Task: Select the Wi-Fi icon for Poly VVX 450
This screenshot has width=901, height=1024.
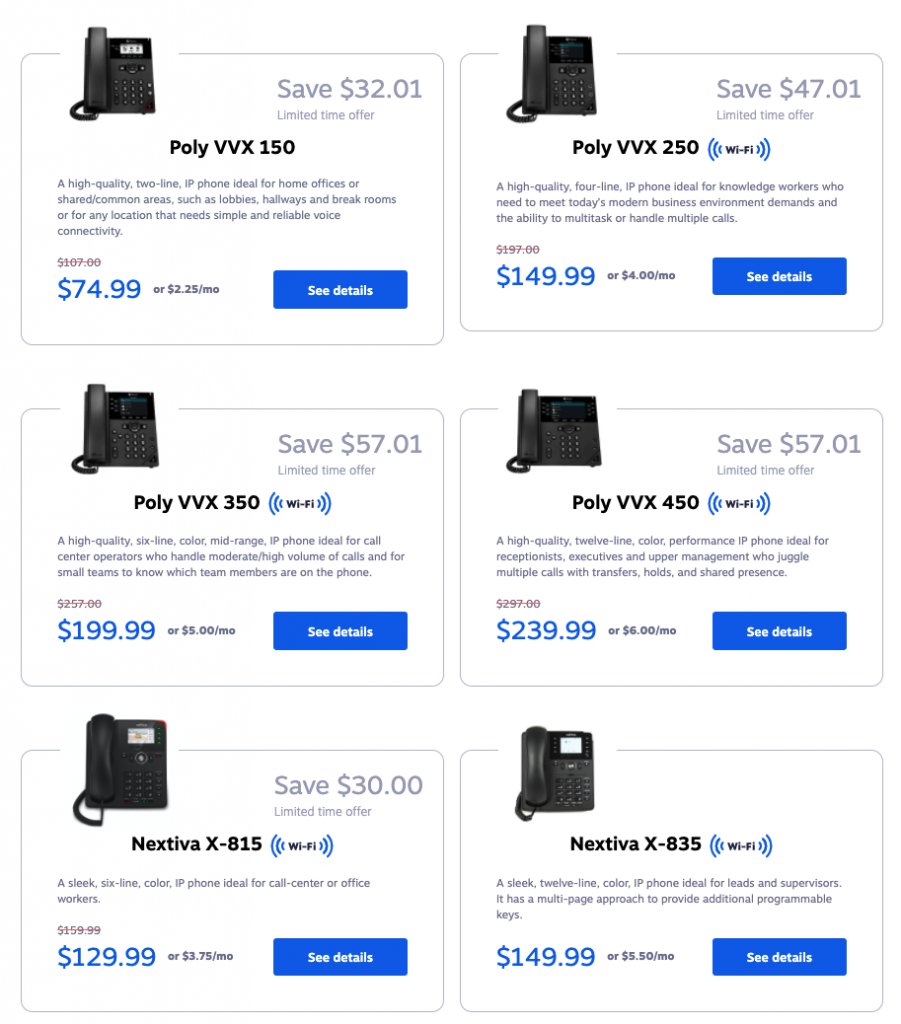Action: click(740, 503)
